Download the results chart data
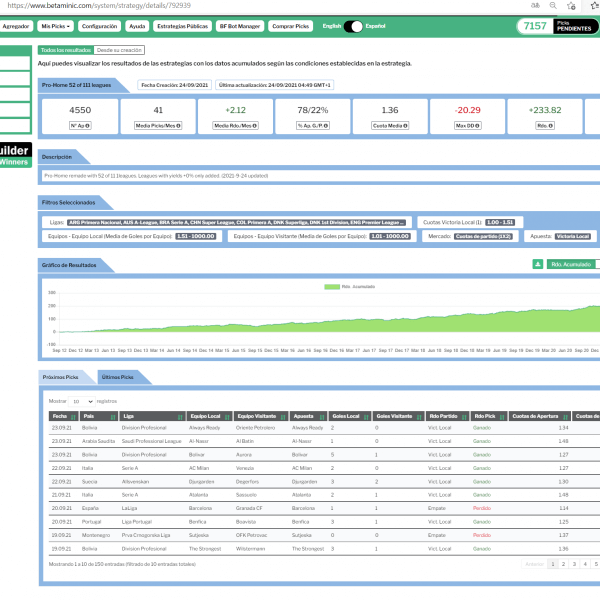The image size is (600, 600). [538, 264]
